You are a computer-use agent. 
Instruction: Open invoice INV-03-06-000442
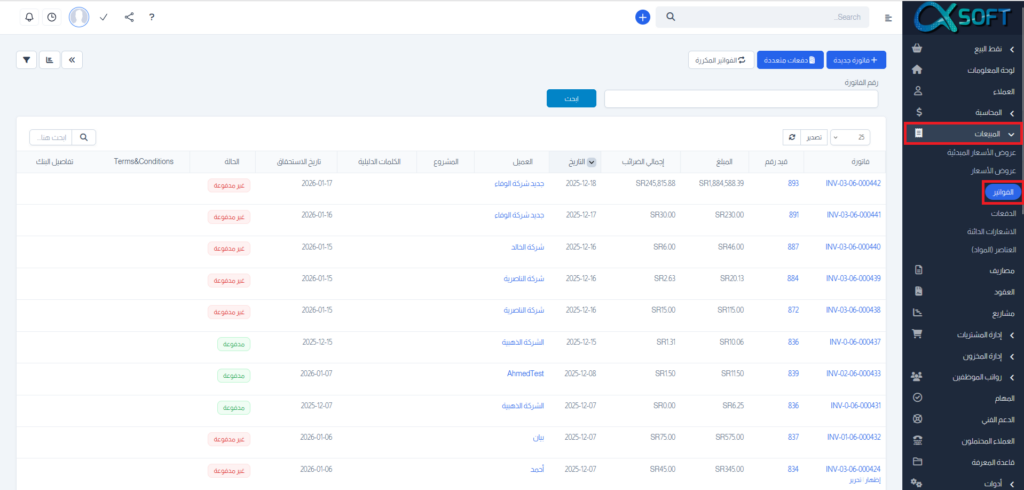pos(853,184)
